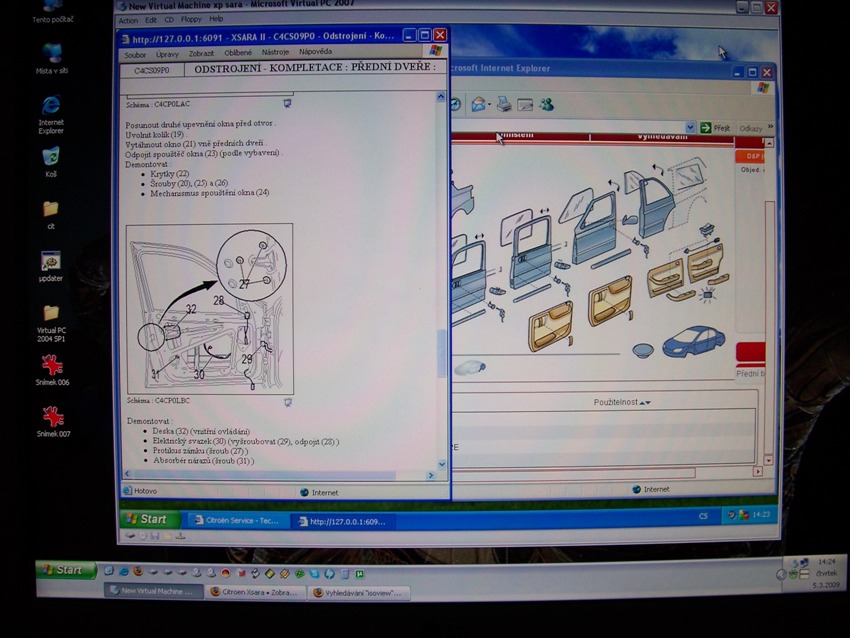Viewport: 850px width, 638px height.
Task: Sort by Použitelnost column arrows
Action: (645, 402)
